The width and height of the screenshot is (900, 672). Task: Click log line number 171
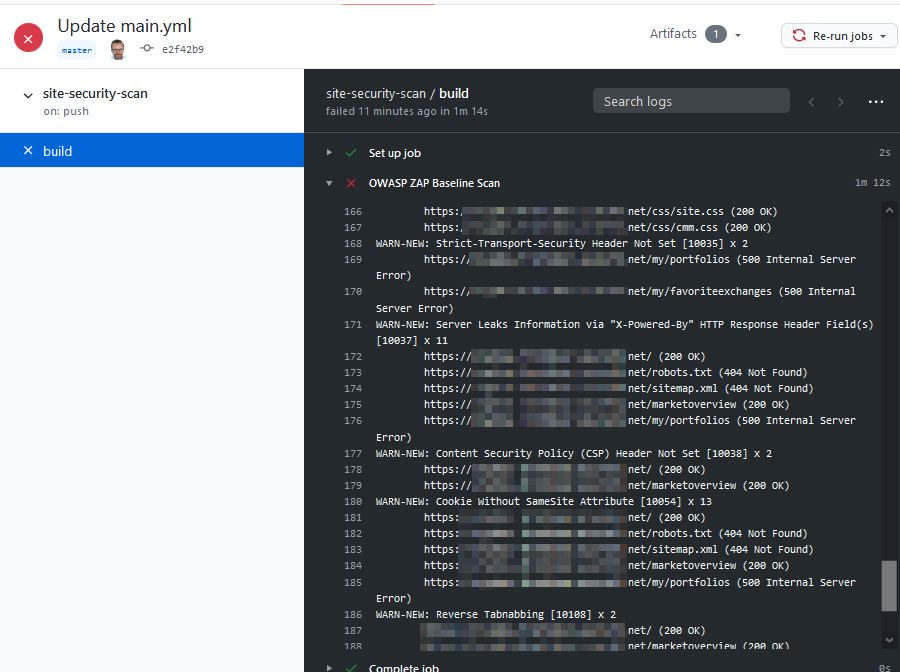tap(352, 324)
